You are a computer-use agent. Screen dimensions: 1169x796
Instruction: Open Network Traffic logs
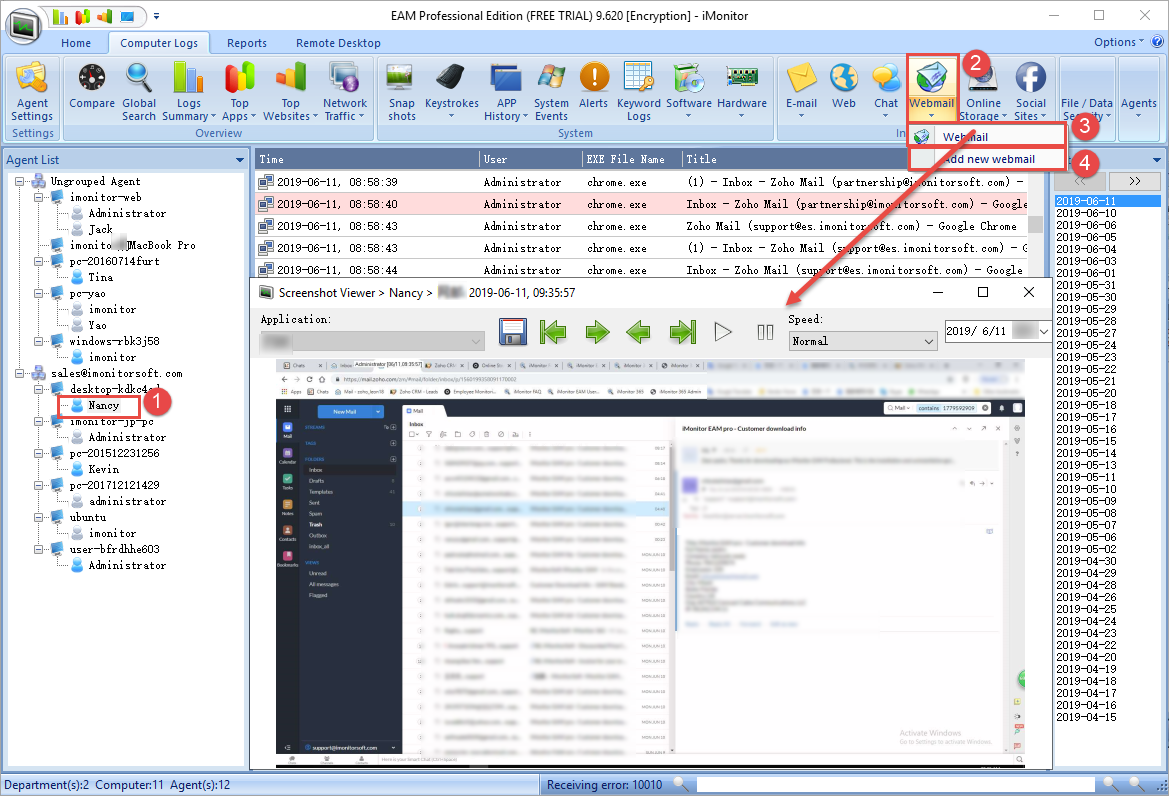click(x=344, y=92)
